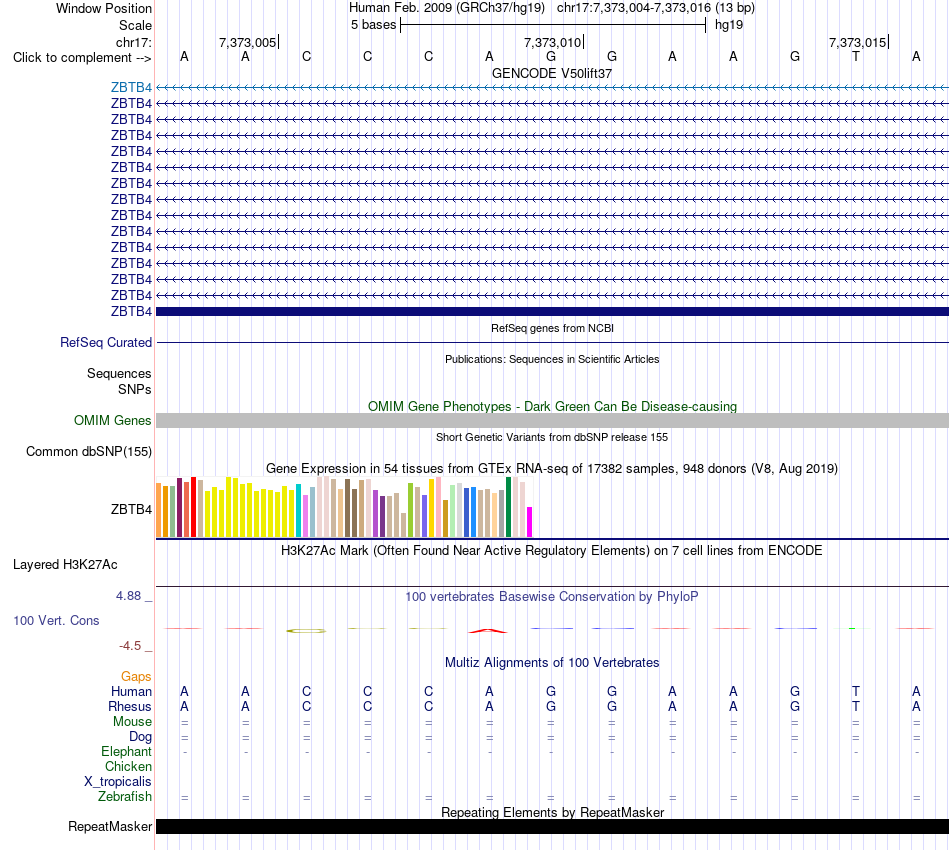The width and height of the screenshot is (950, 850).
Task: Click the black RepeatMasker element bar
Action: (x=552, y=827)
